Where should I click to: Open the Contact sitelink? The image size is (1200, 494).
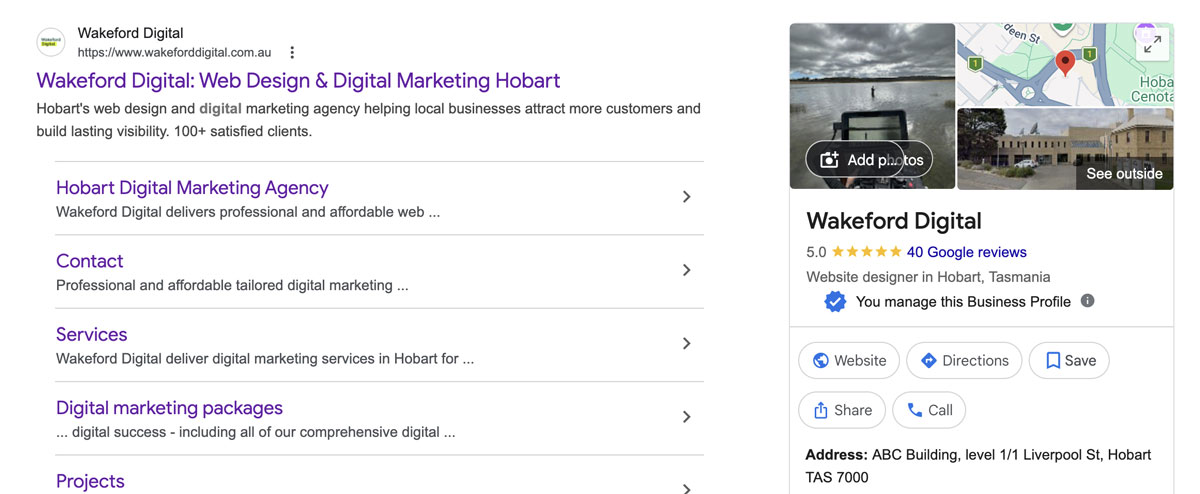89,261
